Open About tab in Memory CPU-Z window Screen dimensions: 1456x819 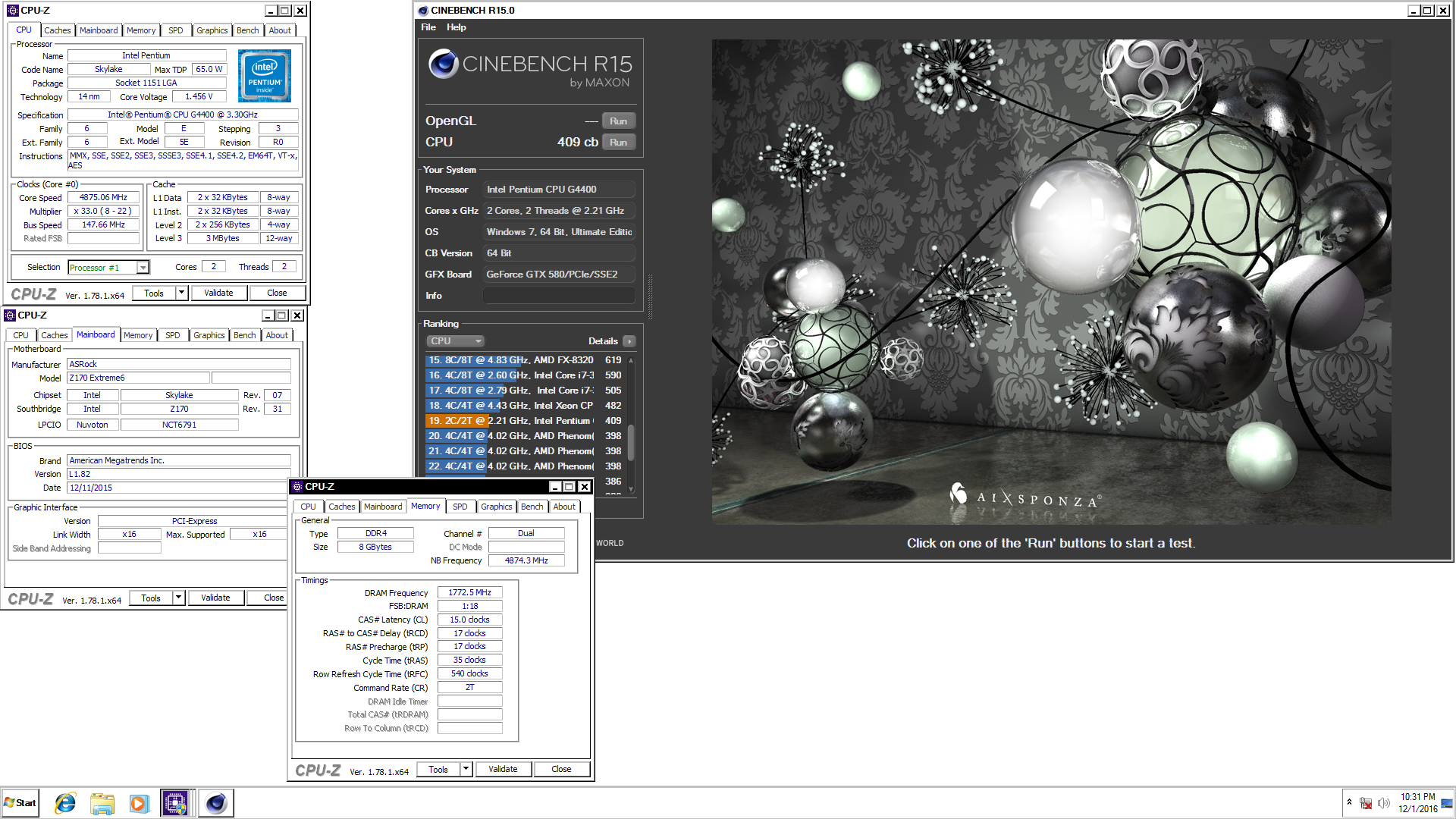pyautogui.click(x=564, y=507)
